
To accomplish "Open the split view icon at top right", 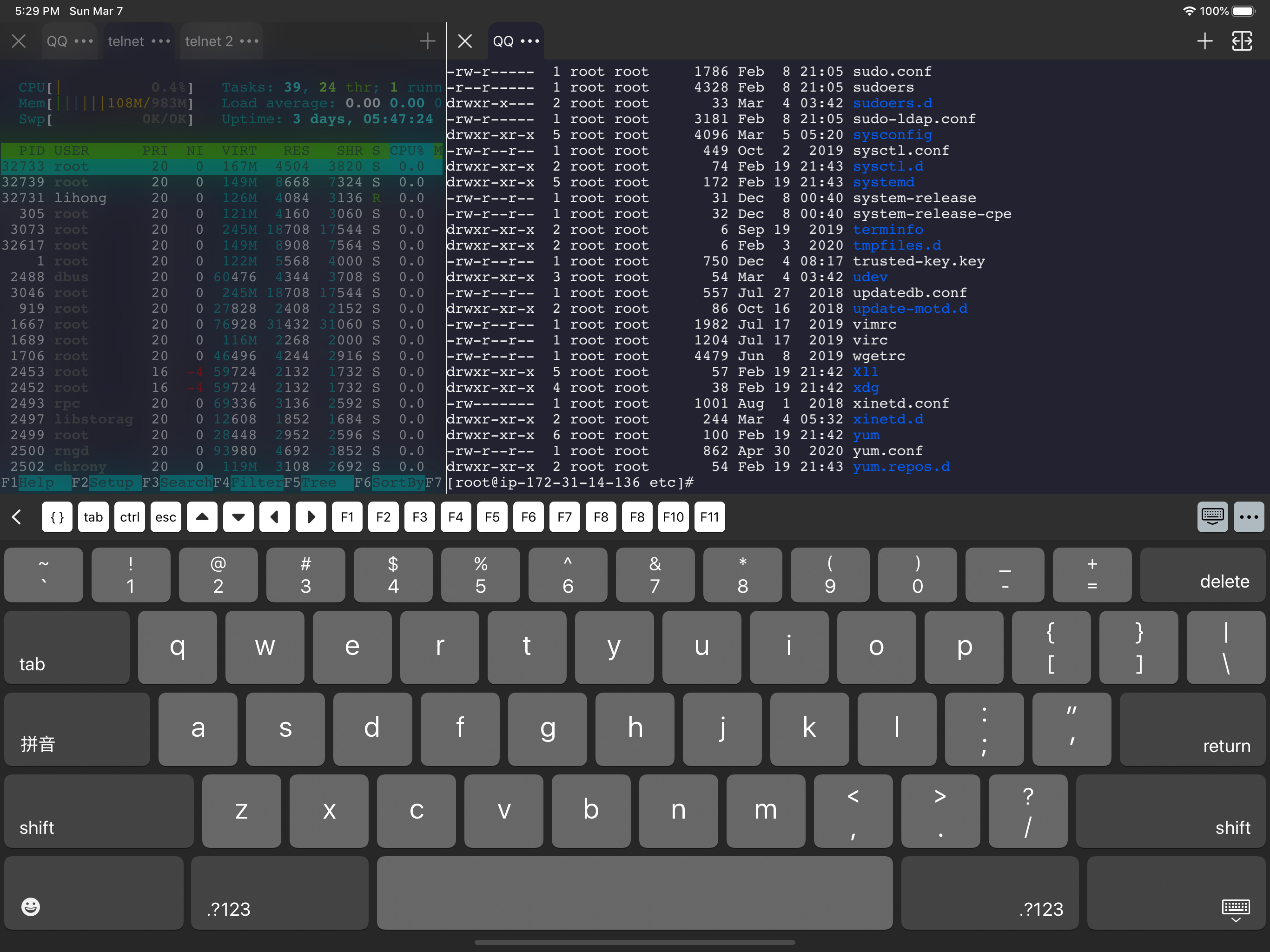I will pos(1242,41).
